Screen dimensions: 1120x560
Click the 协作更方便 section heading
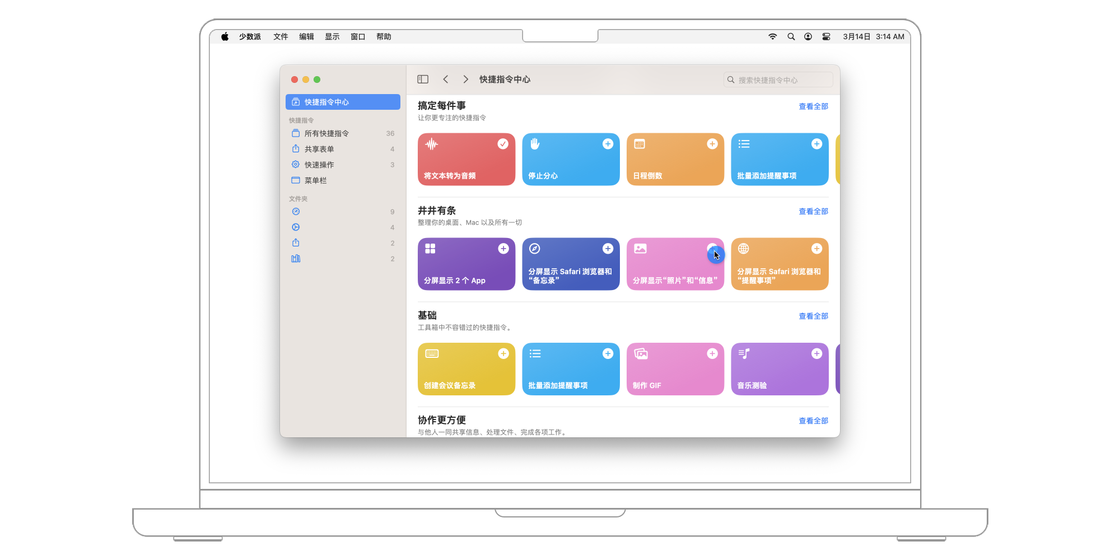point(442,420)
